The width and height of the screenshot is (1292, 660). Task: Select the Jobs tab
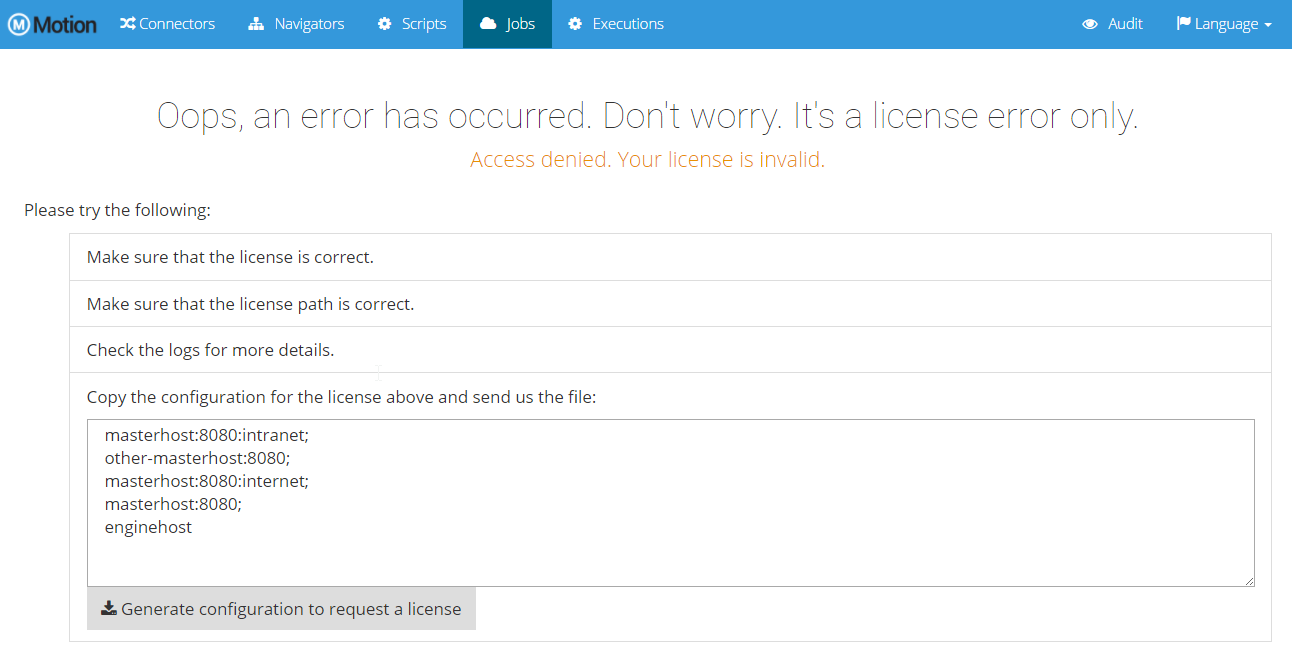[507, 24]
